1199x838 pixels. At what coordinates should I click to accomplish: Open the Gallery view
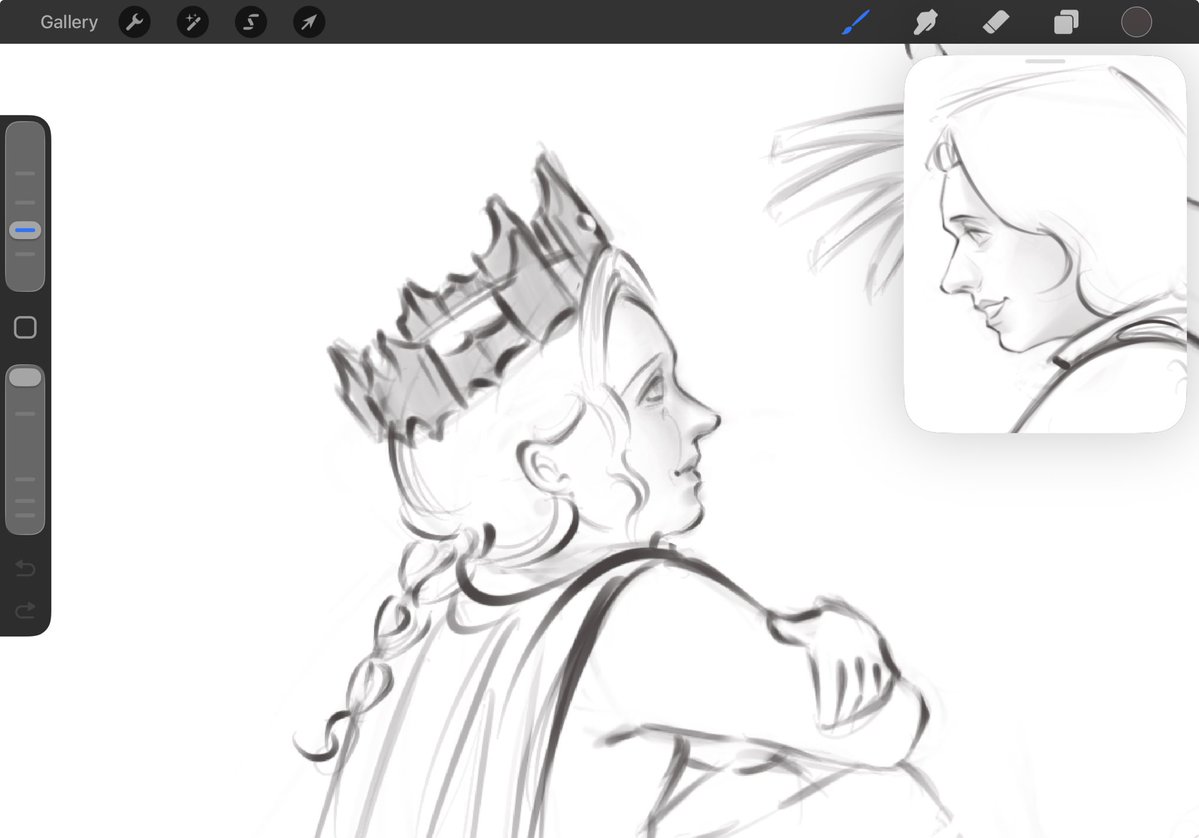coord(69,22)
